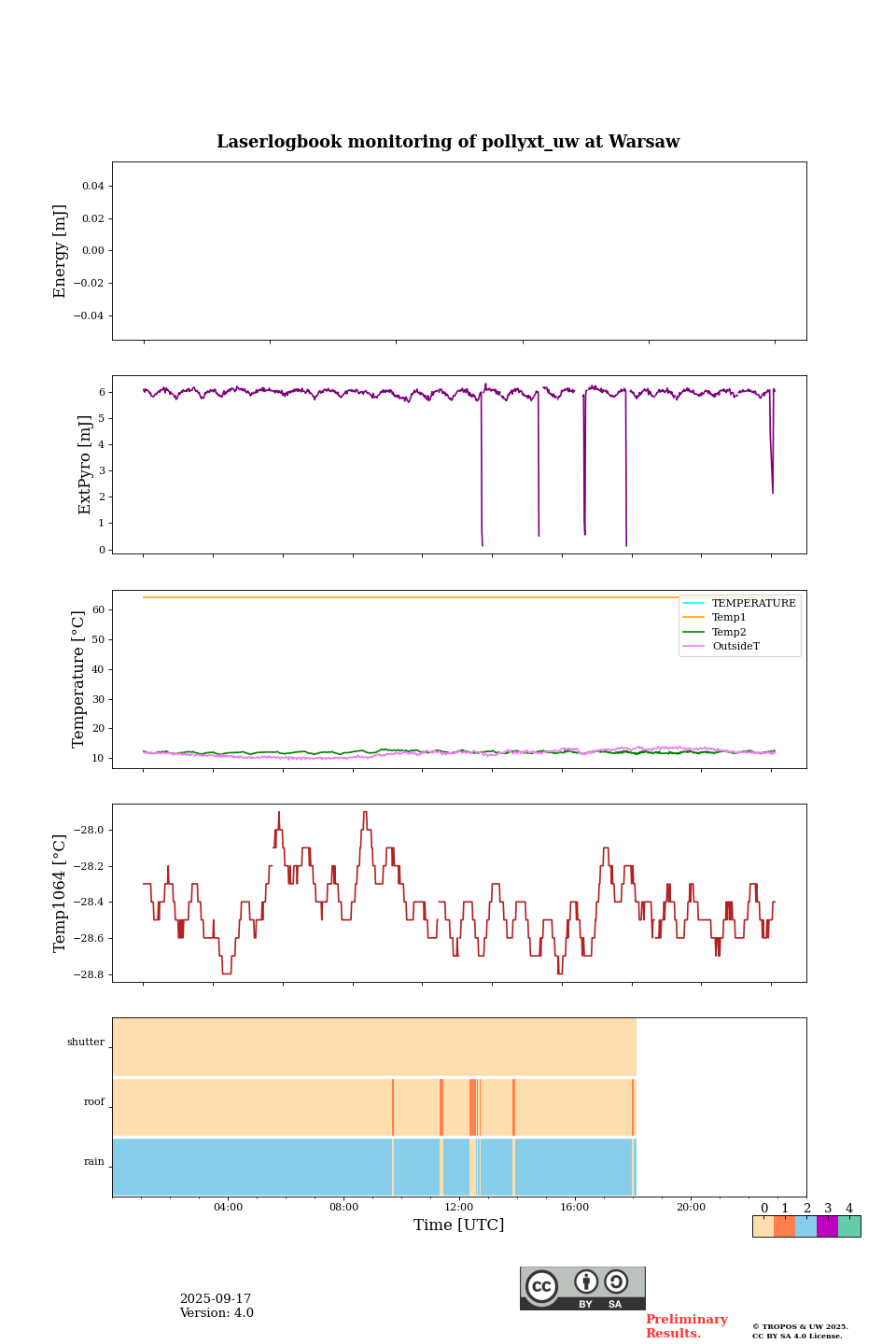Click the −28.8 tick on Temp1064 axis
This screenshot has height=1344, width=896.
click(x=87, y=974)
